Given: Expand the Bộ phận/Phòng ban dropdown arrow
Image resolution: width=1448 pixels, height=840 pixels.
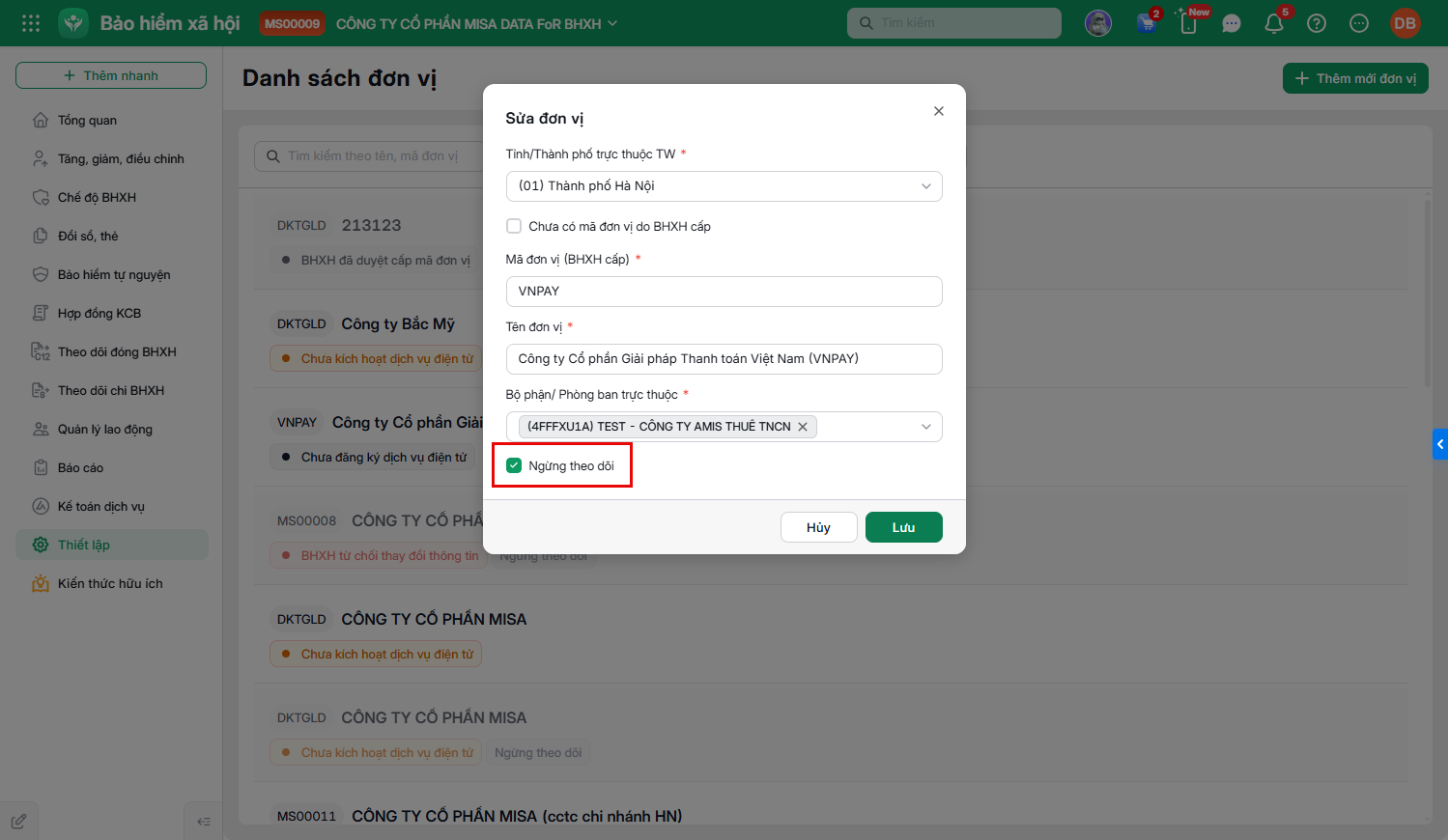Looking at the screenshot, I should pyautogui.click(x=926, y=427).
